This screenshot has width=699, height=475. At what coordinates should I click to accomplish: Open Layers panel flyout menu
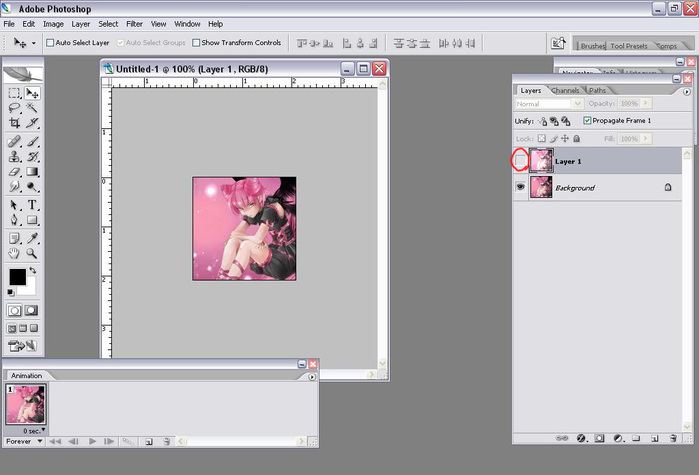point(687,92)
